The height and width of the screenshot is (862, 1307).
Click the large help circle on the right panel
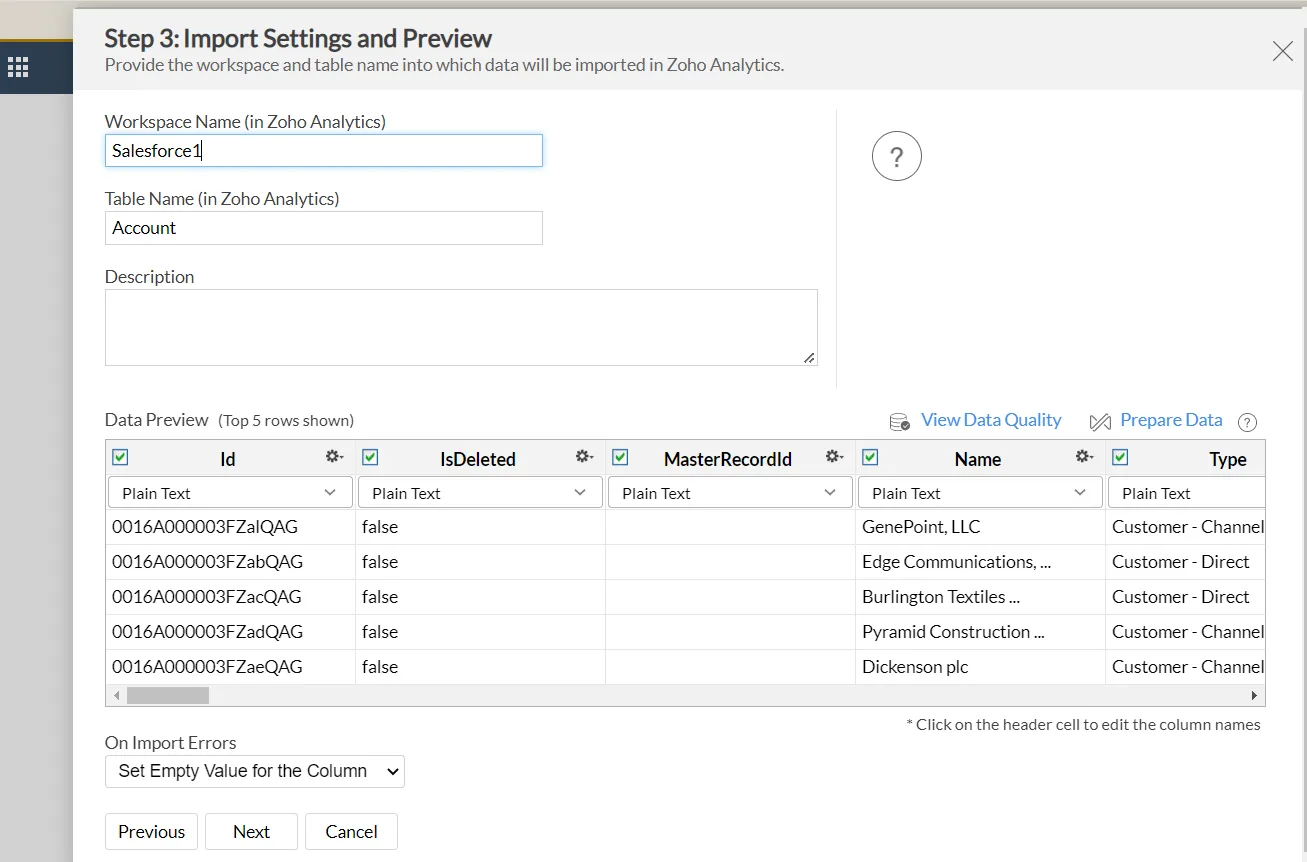pyautogui.click(x=897, y=156)
